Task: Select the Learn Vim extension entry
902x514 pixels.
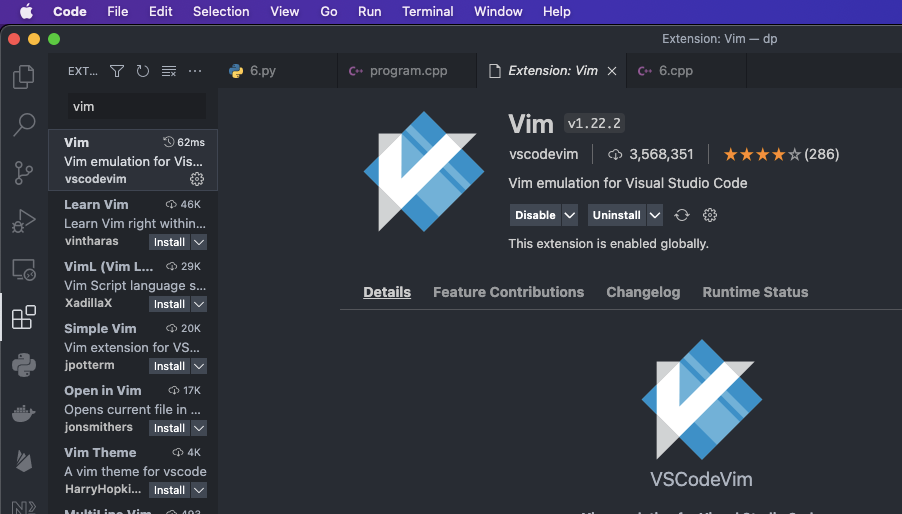Action: coord(133,223)
